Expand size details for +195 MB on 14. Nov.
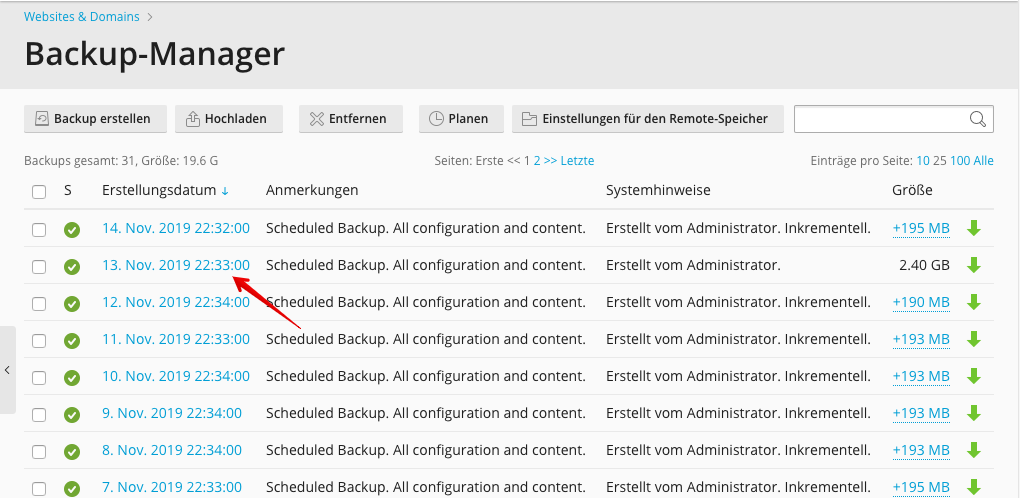The image size is (1020, 498). 921,228
